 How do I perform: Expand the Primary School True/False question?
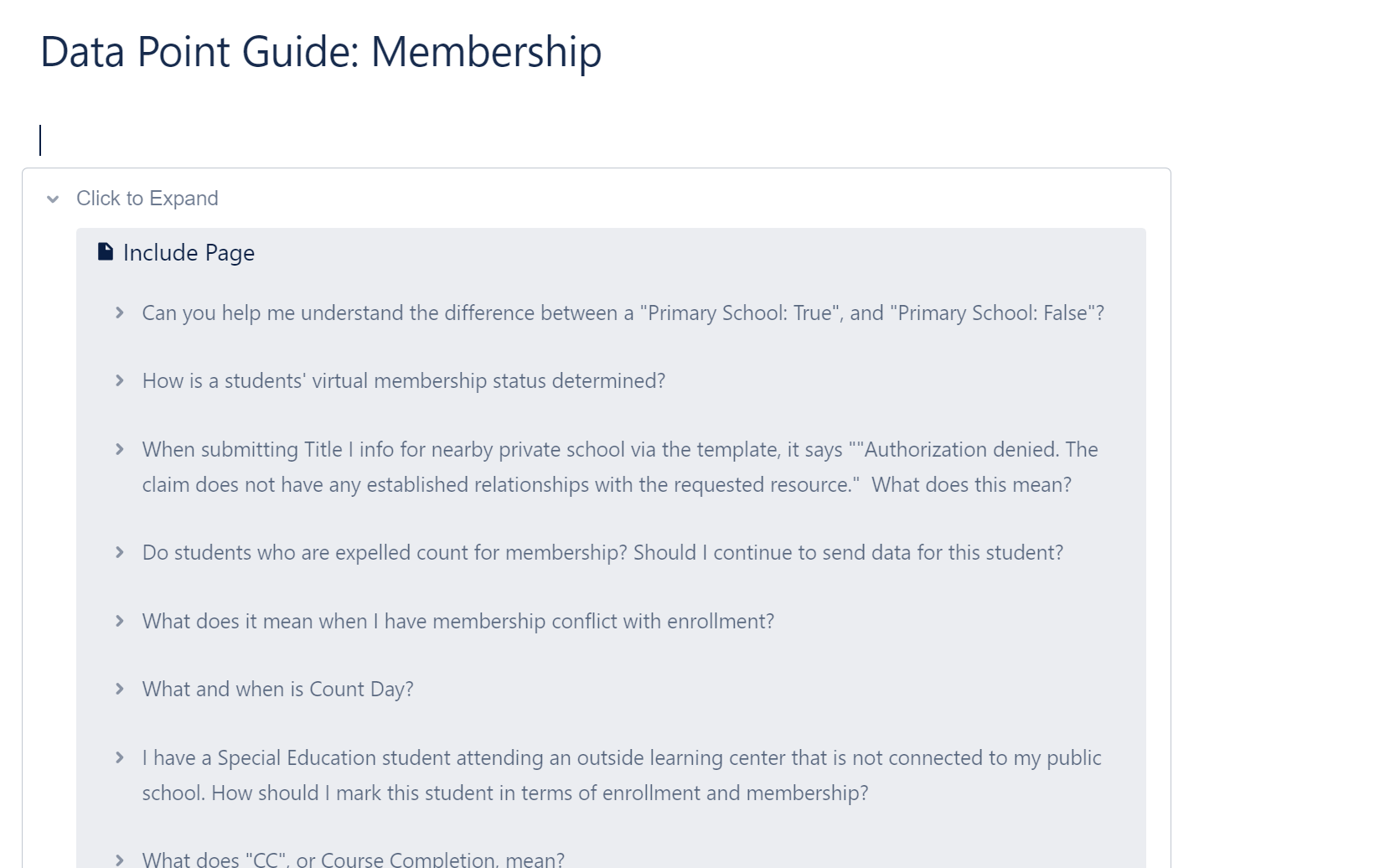point(120,313)
